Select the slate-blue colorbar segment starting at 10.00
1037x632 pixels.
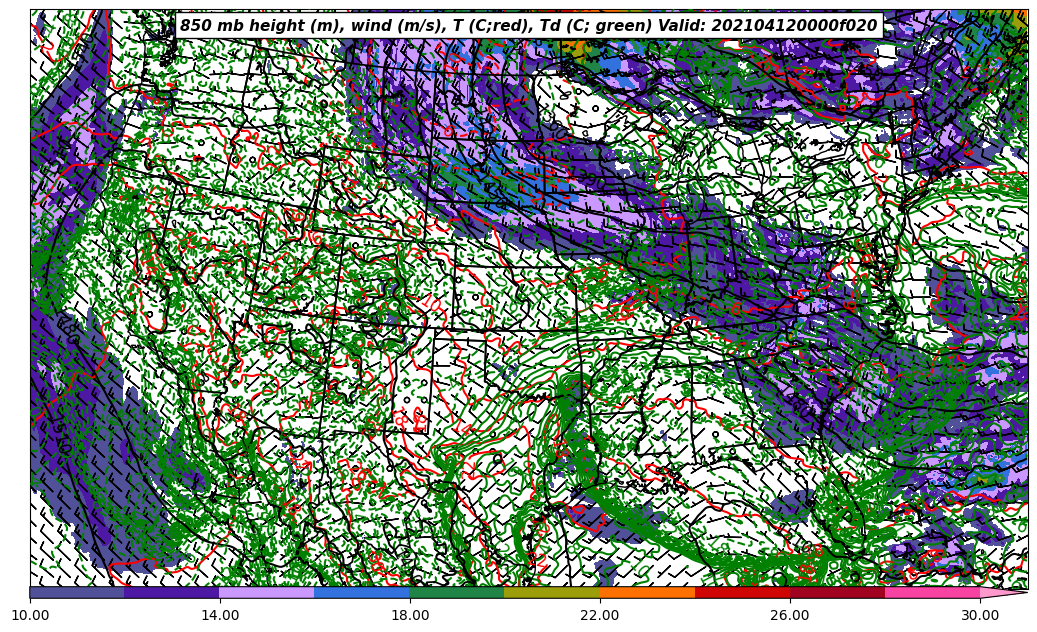77,592
